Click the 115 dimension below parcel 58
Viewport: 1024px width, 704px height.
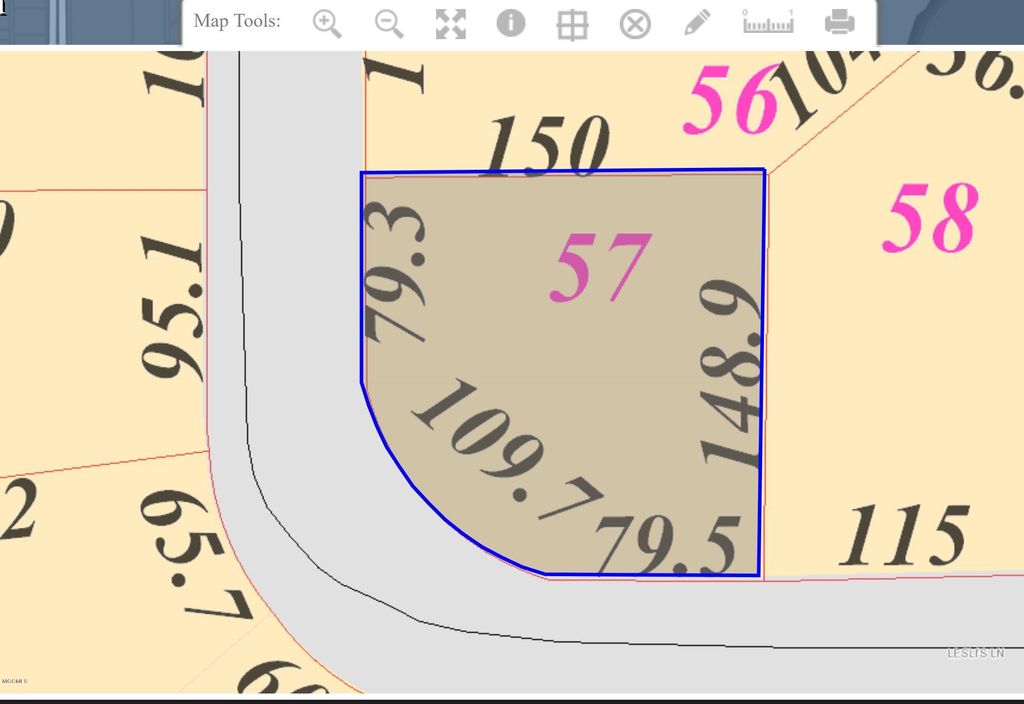click(x=904, y=536)
